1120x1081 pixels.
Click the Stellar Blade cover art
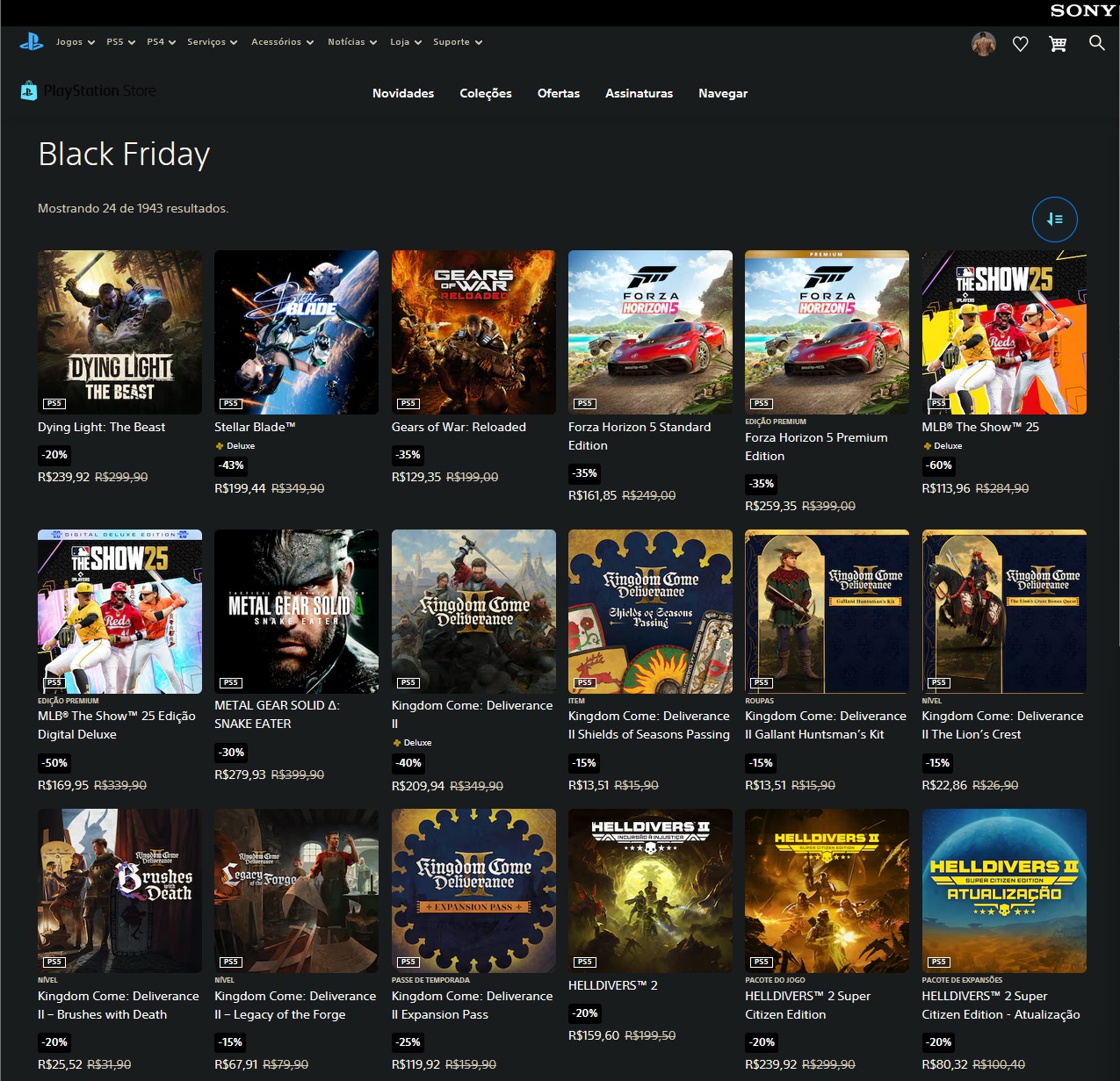tap(296, 332)
